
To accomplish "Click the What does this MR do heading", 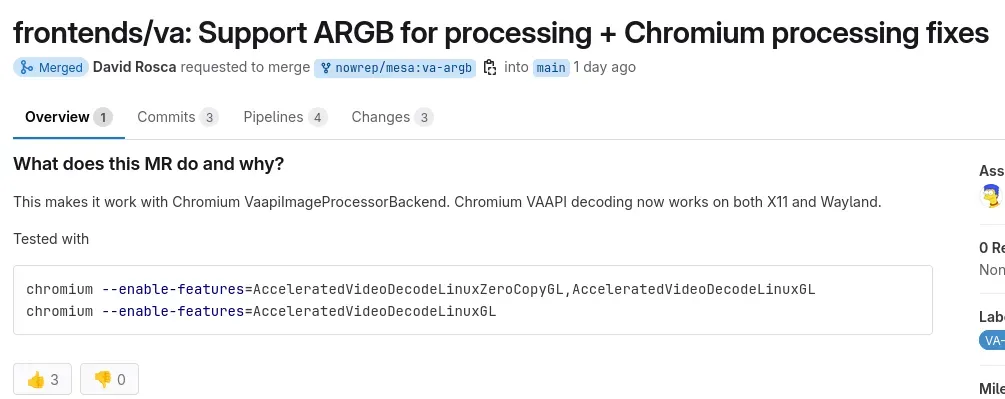I will pyautogui.click(x=149, y=164).
